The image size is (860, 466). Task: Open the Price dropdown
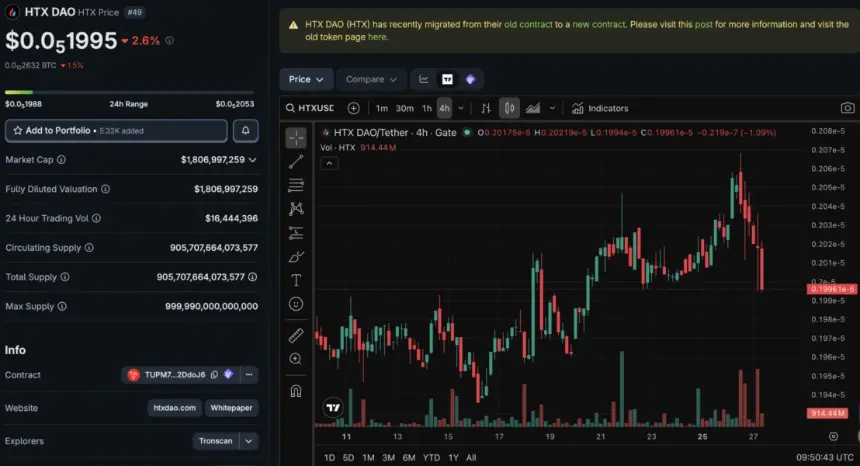tap(305, 79)
